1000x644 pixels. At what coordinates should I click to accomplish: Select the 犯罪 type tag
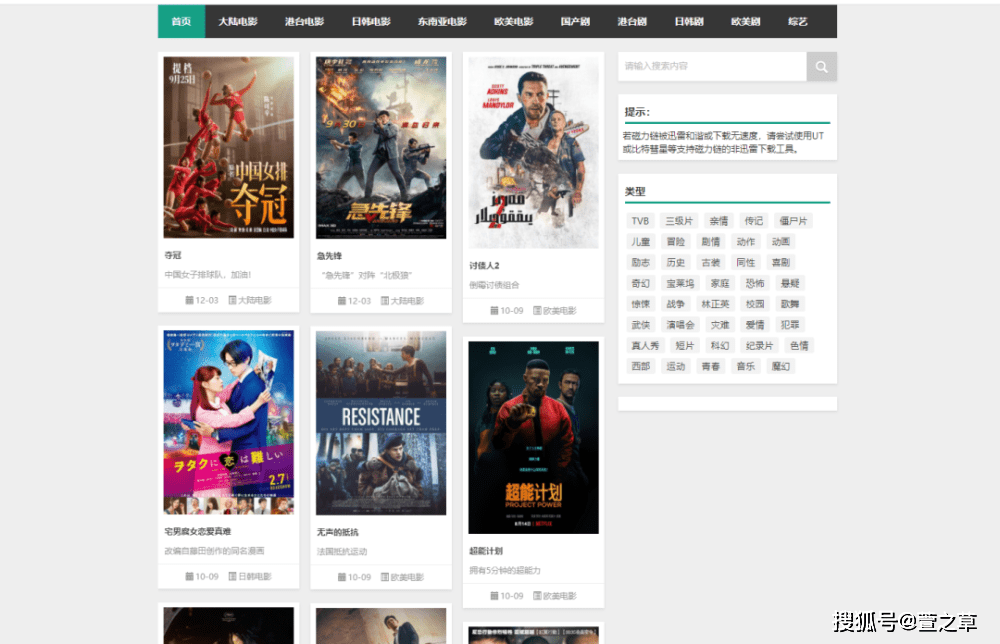(790, 325)
